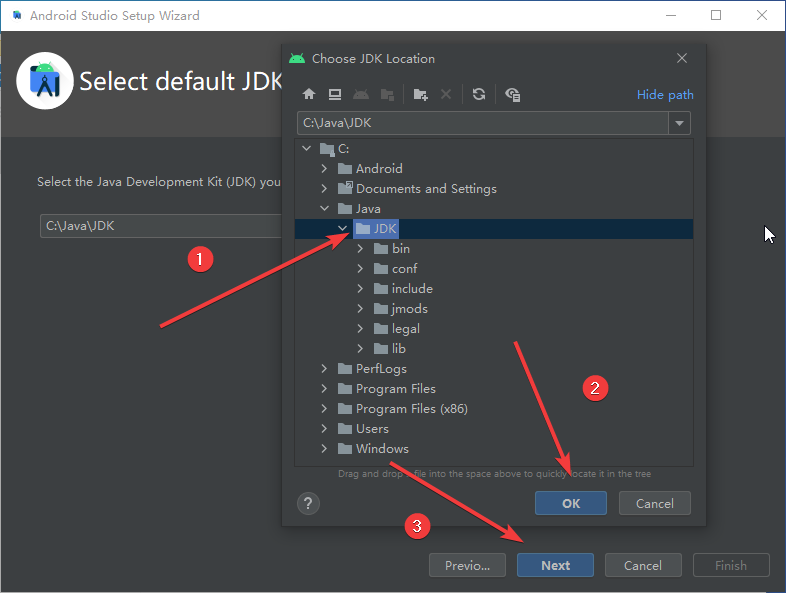
Task: Toggle show hidden files and directories
Action: click(512, 94)
